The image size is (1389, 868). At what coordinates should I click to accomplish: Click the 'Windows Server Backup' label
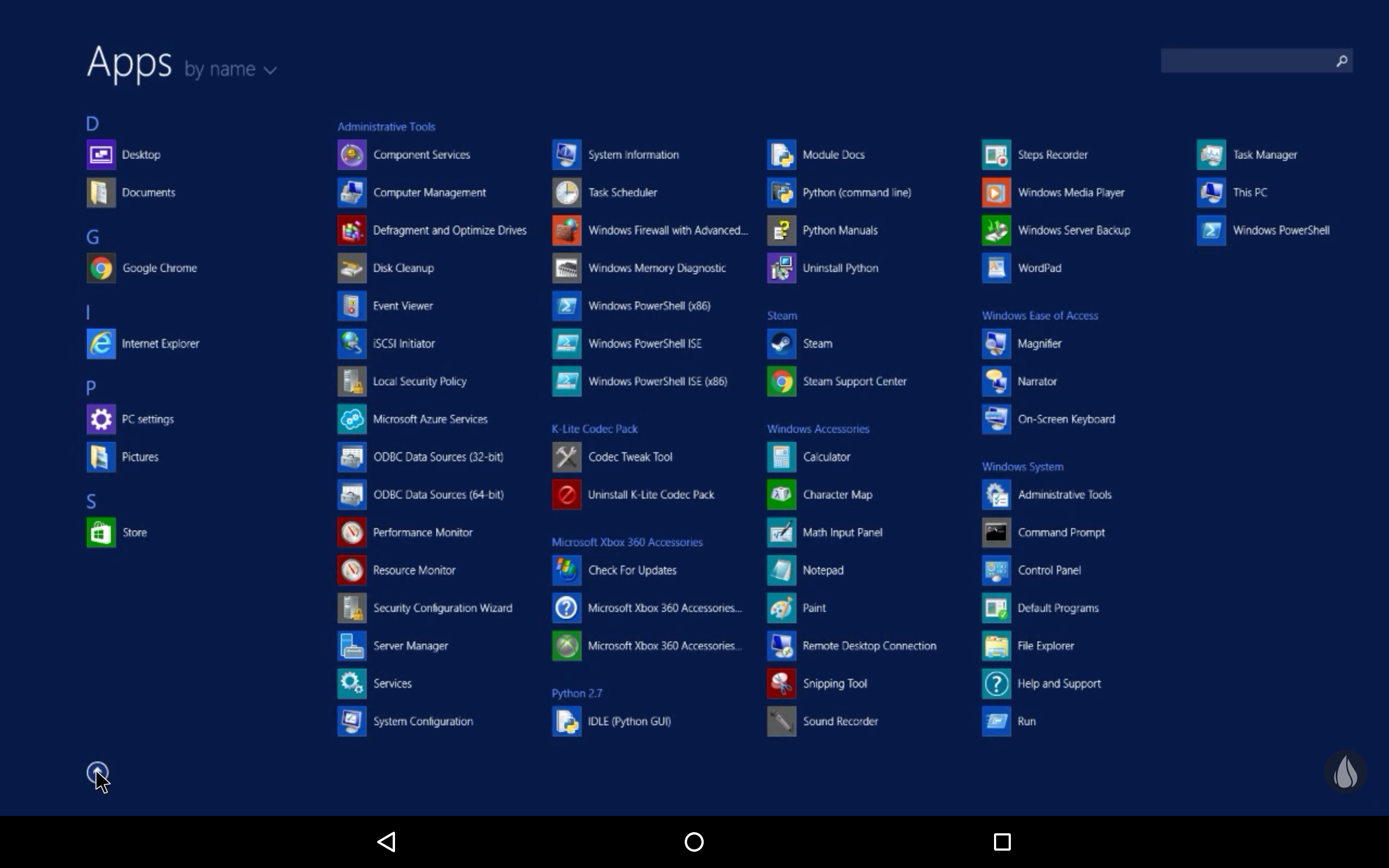pos(1074,230)
